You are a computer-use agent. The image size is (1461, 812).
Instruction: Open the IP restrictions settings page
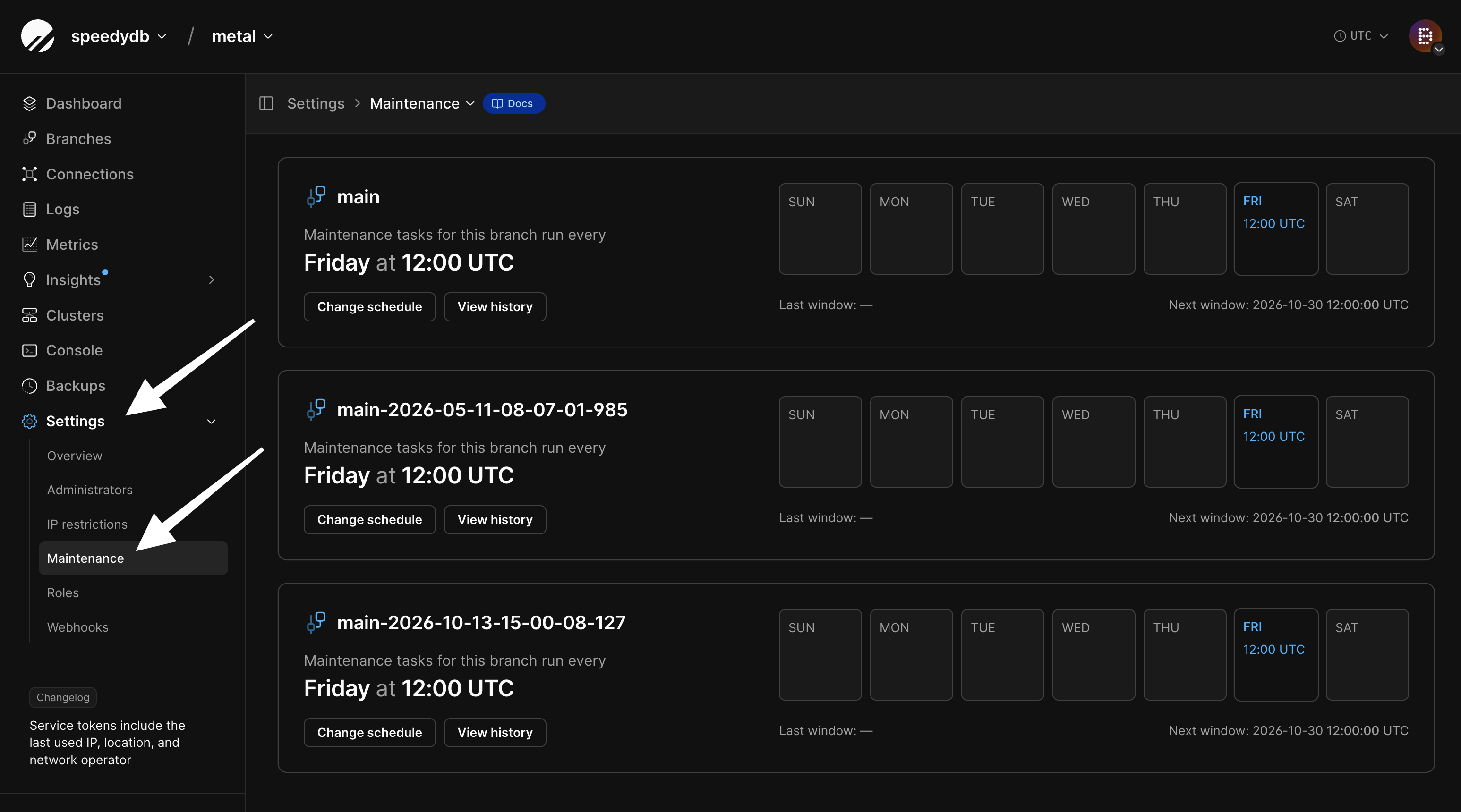87,524
